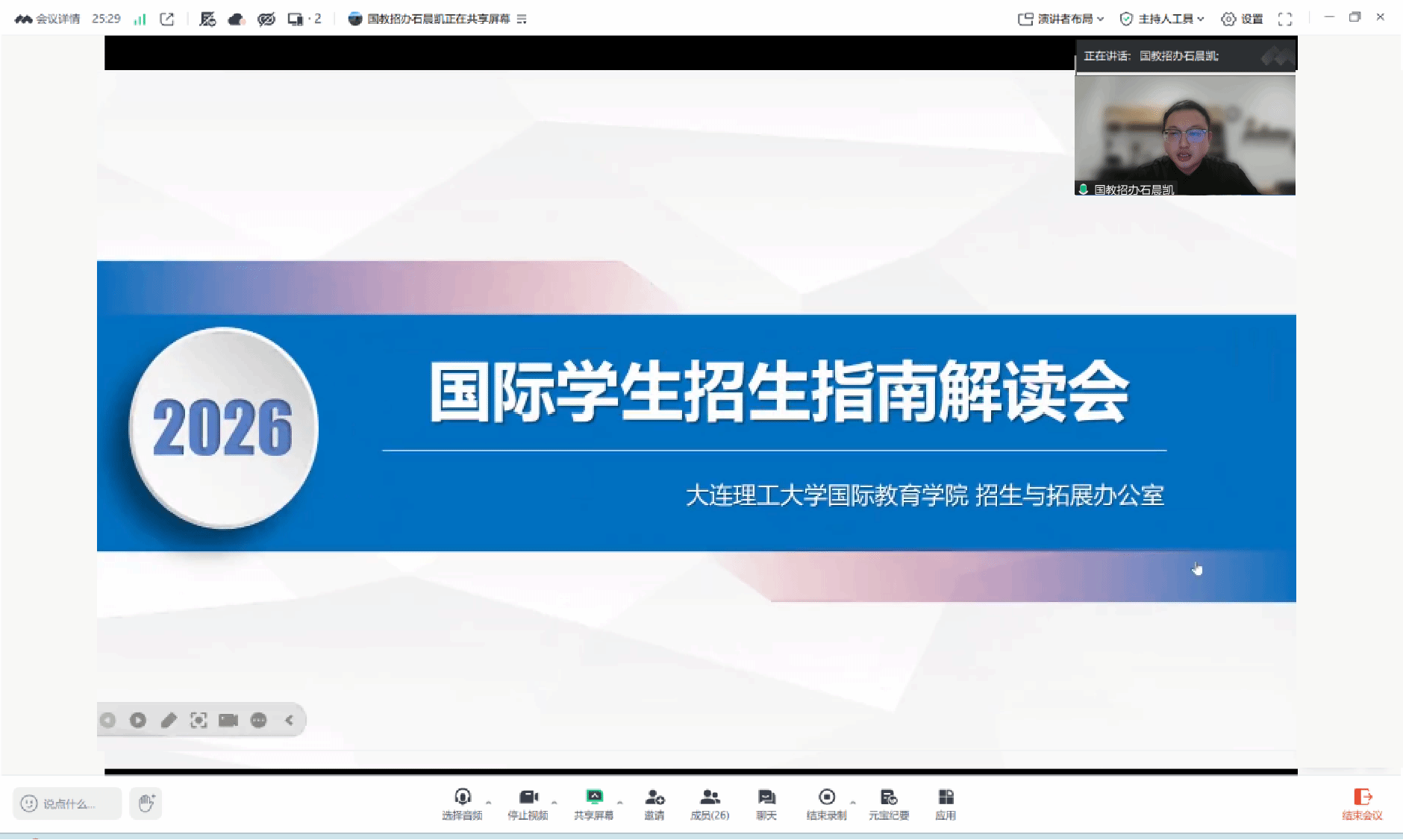Image resolution: width=1403 pixels, height=840 pixels.
Task: Enter full screen mode via the bracket icon
Action: coord(1285,19)
